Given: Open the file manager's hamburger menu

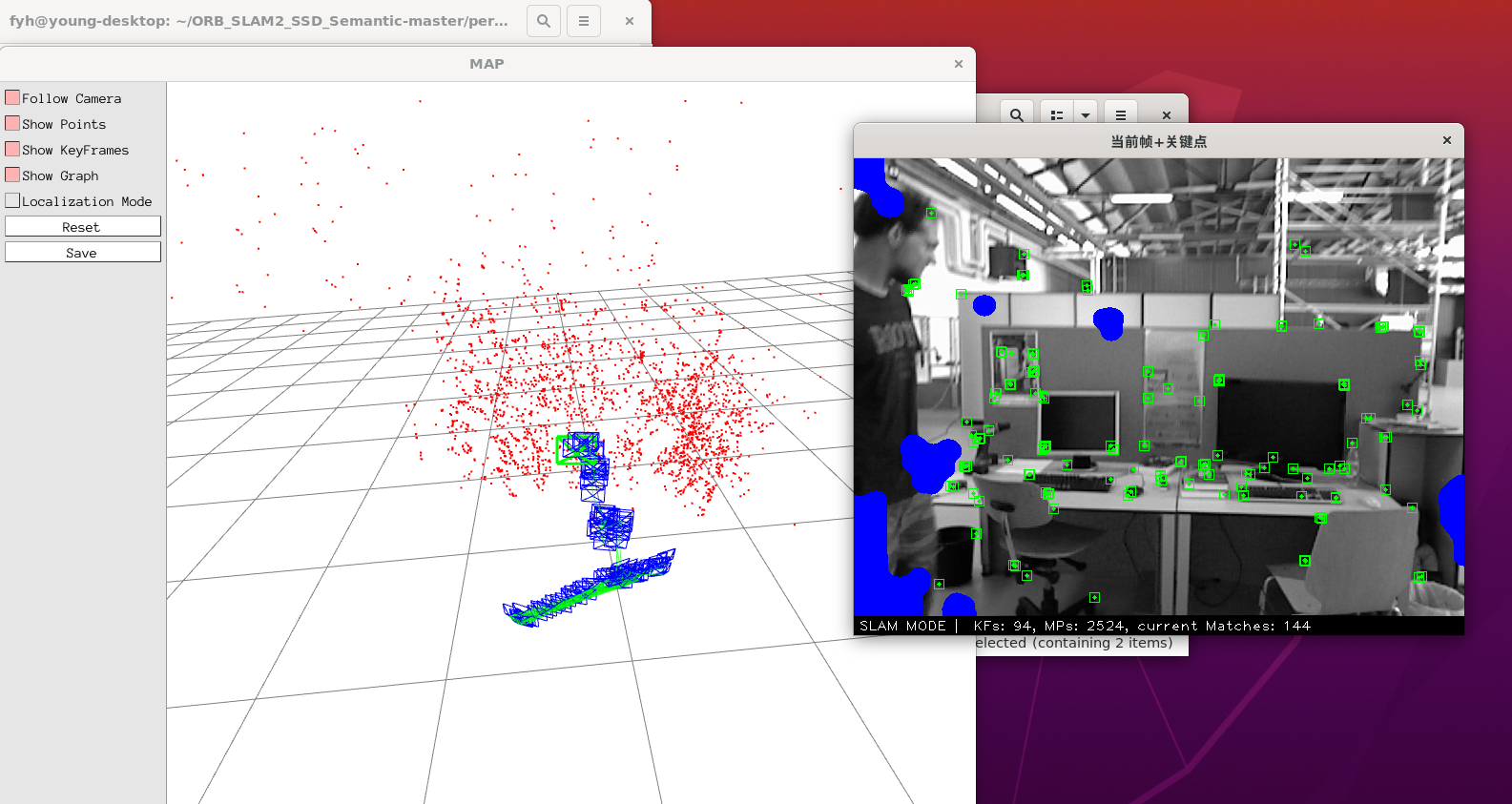Looking at the screenshot, I should point(1121,114).
